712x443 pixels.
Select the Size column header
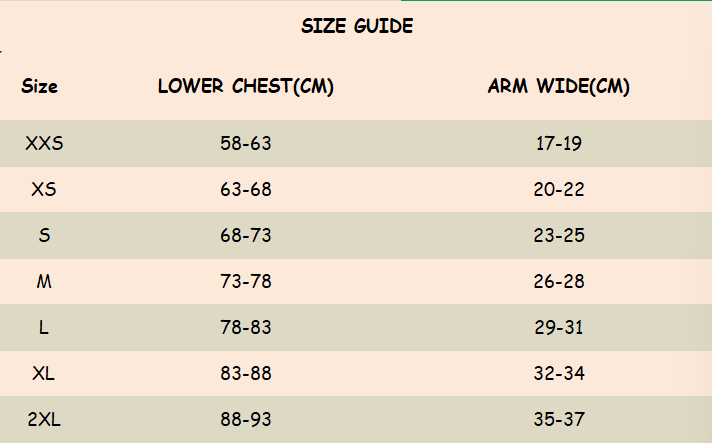(x=40, y=86)
